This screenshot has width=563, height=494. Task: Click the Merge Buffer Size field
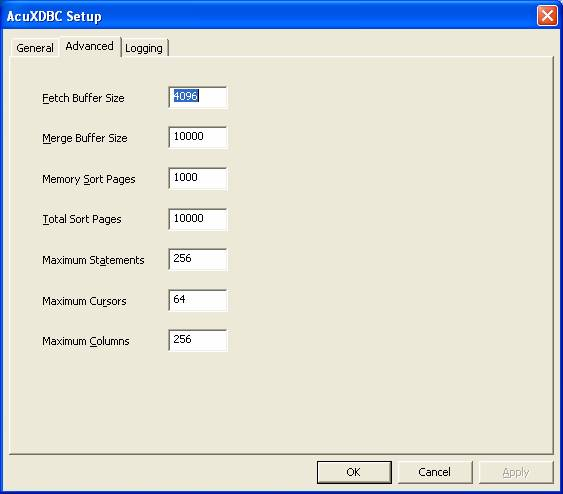[x=198, y=137]
